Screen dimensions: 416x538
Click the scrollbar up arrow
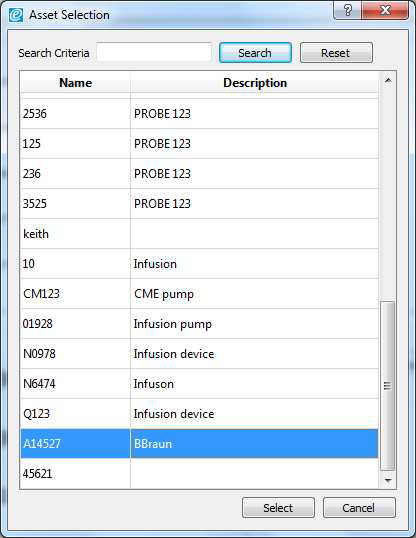point(388,80)
